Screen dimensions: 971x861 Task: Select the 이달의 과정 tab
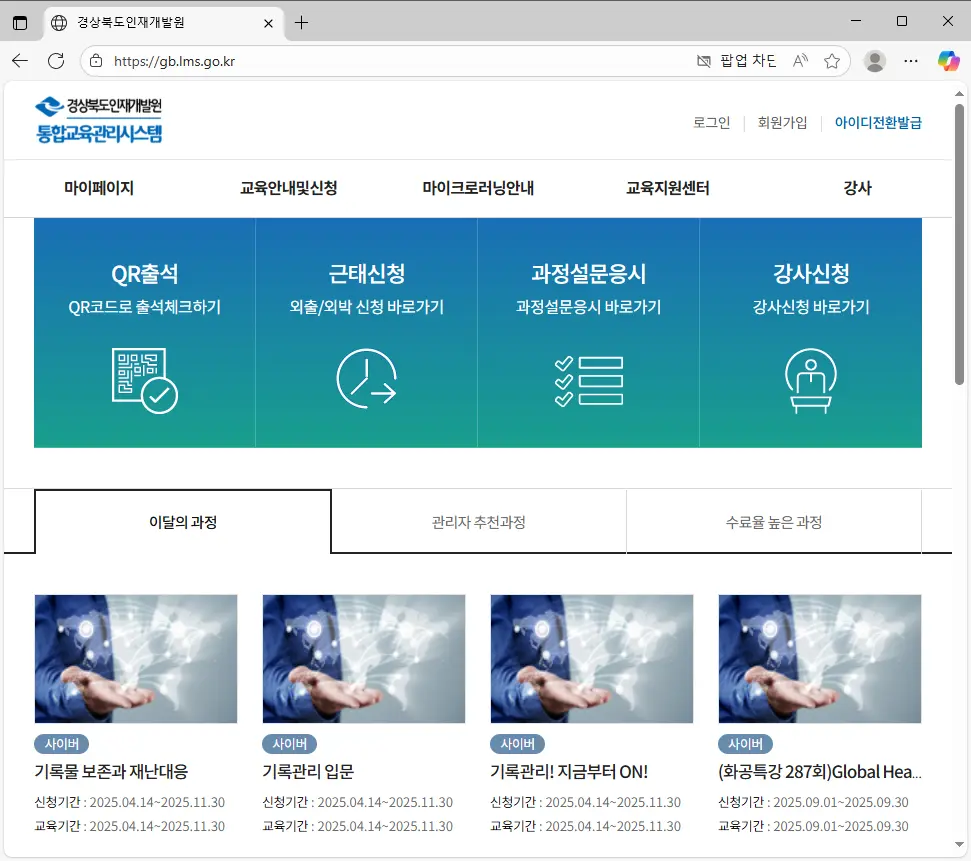coord(183,522)
